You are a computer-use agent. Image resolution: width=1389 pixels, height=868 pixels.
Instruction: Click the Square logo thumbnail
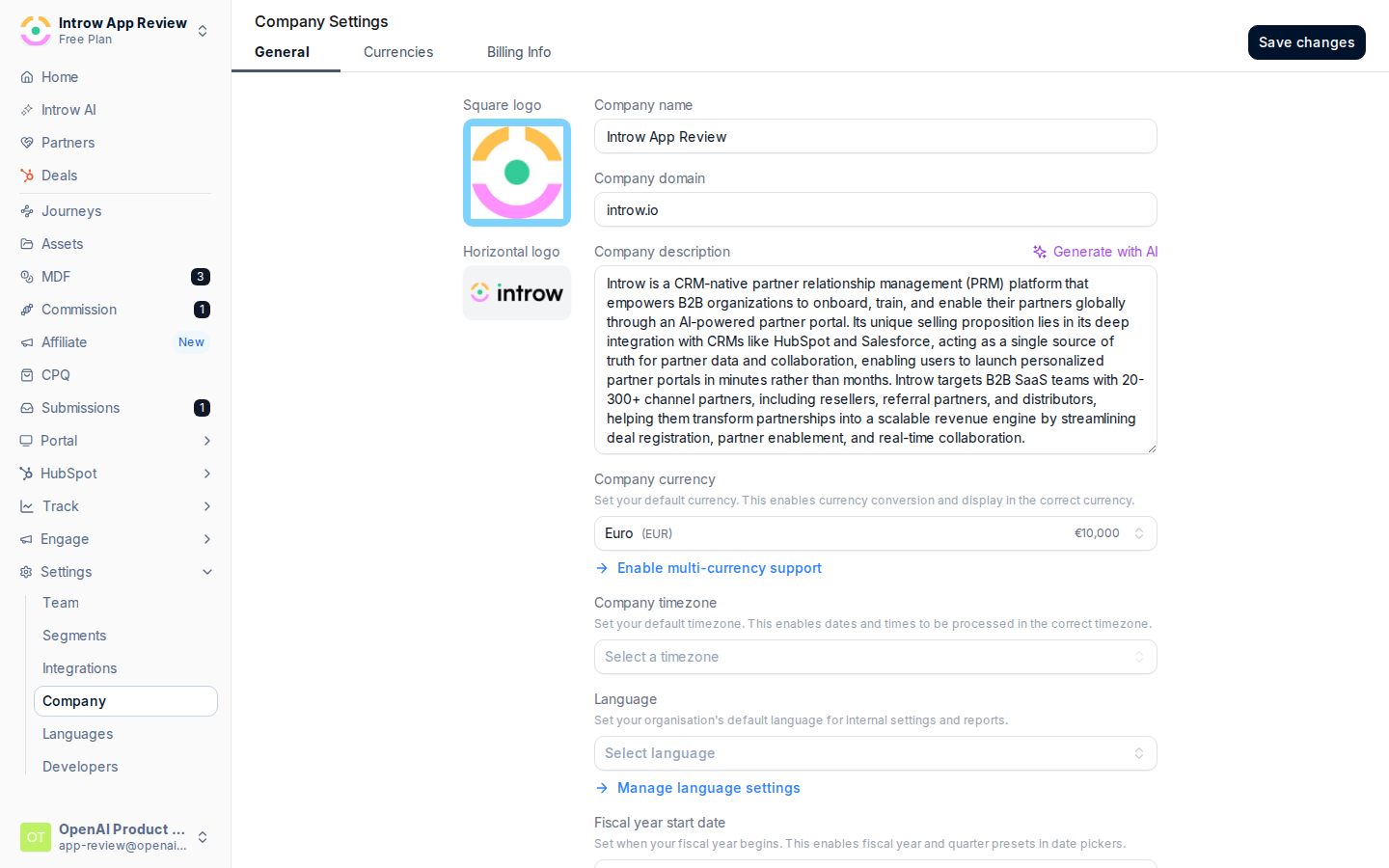[517, 173]
